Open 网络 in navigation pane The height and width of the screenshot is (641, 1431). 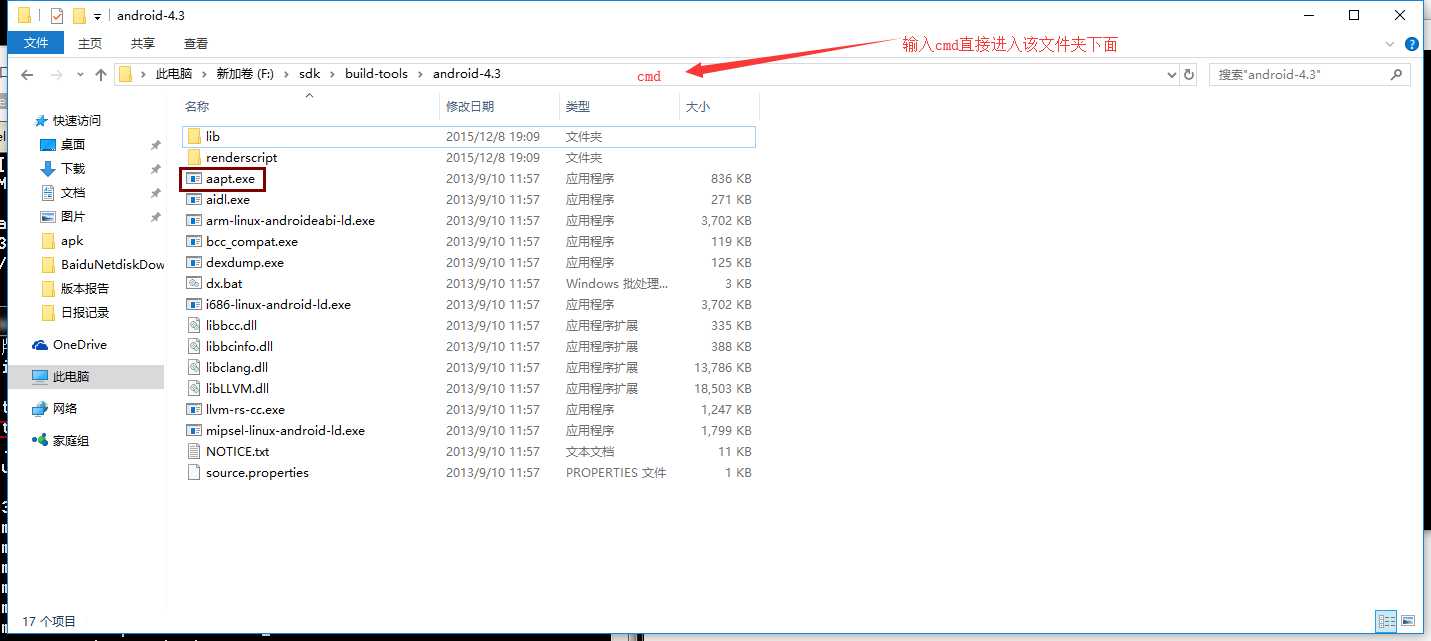tap(65, 408)
